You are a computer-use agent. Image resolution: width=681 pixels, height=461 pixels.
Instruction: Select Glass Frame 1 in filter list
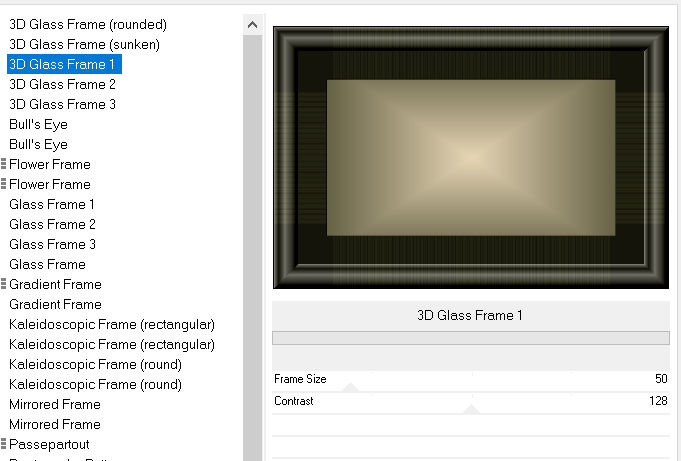(52, 204)
